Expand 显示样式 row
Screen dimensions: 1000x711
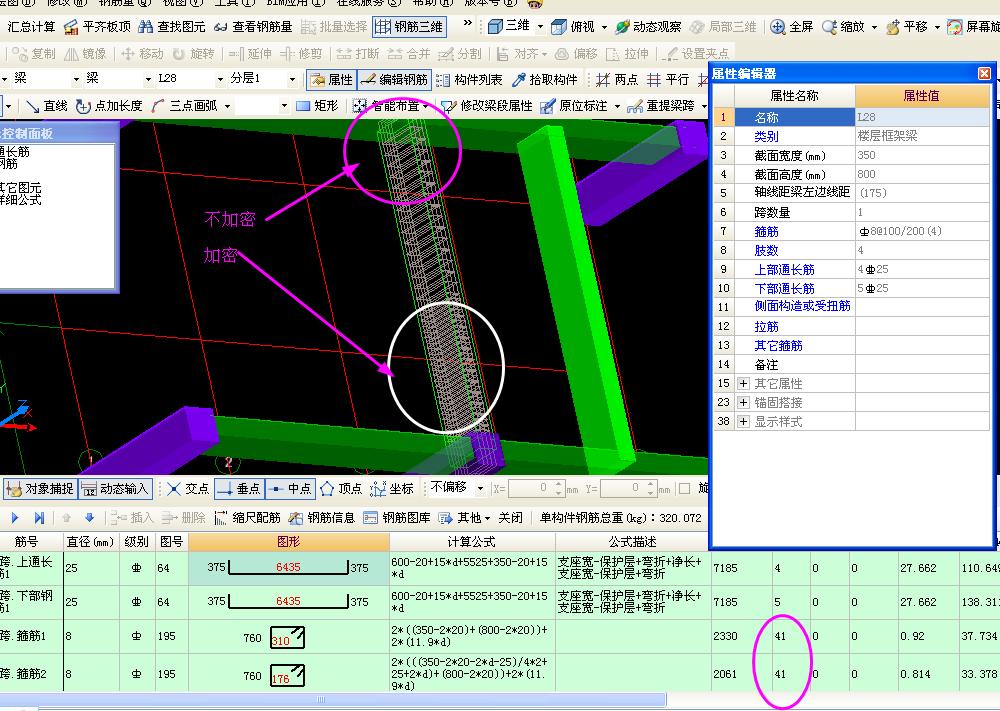(x=743, y=422)
